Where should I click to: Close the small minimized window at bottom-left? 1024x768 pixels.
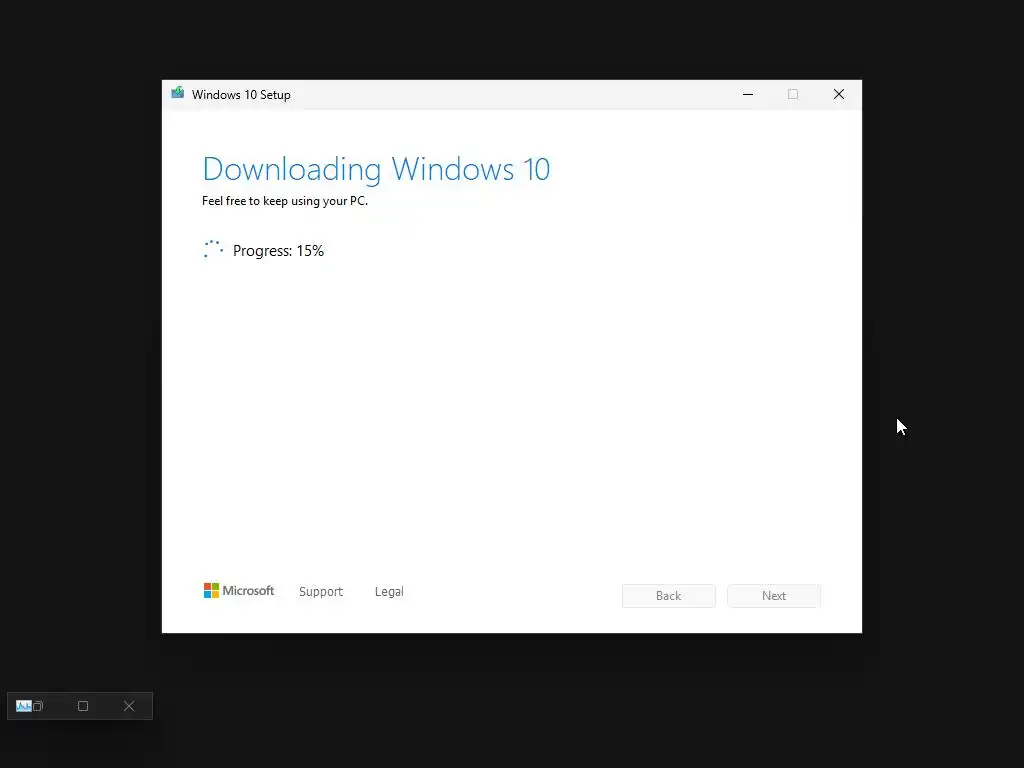pyautogui.click(x=129, y=706)
